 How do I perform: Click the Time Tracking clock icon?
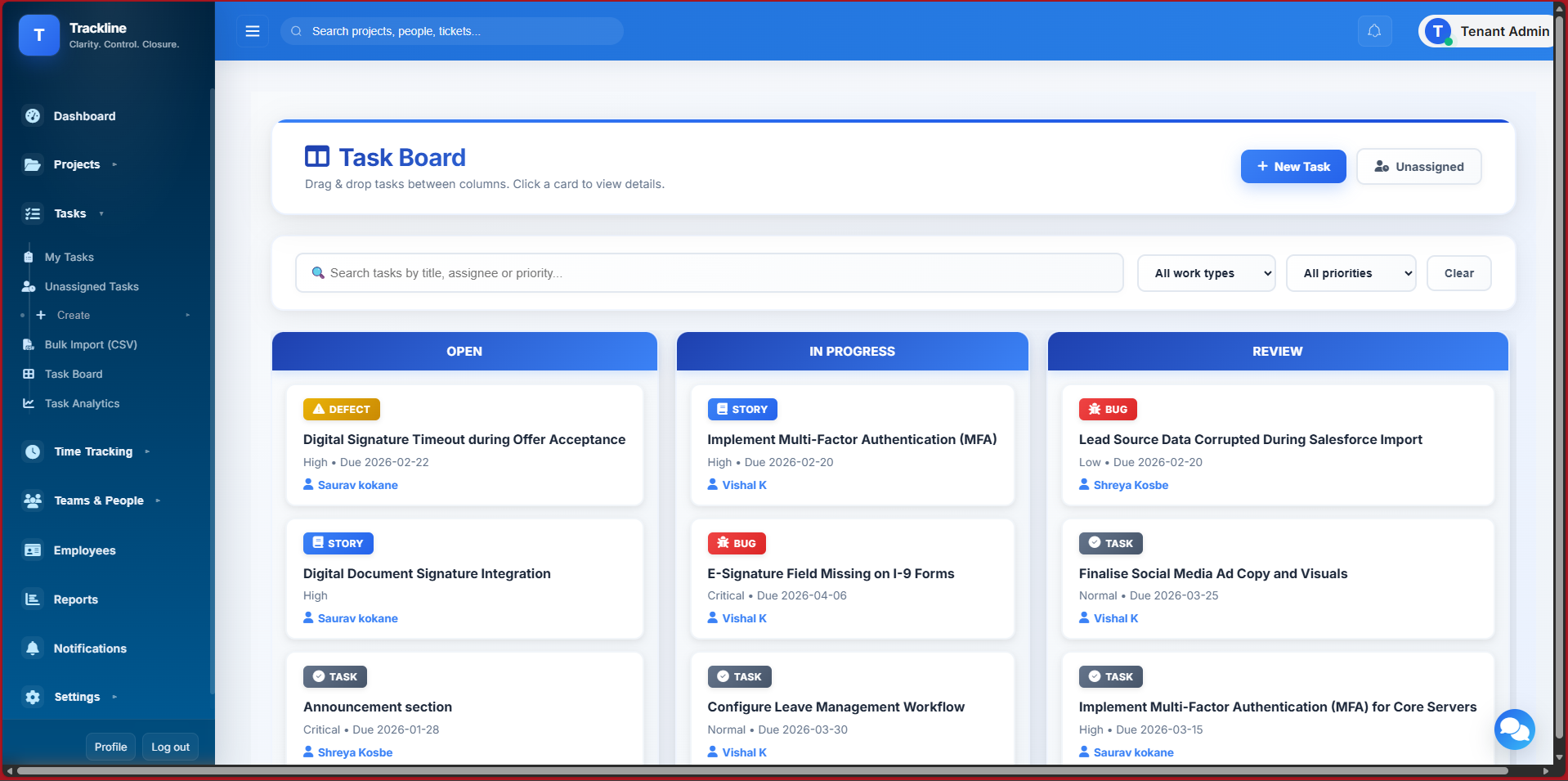[33, 451]
